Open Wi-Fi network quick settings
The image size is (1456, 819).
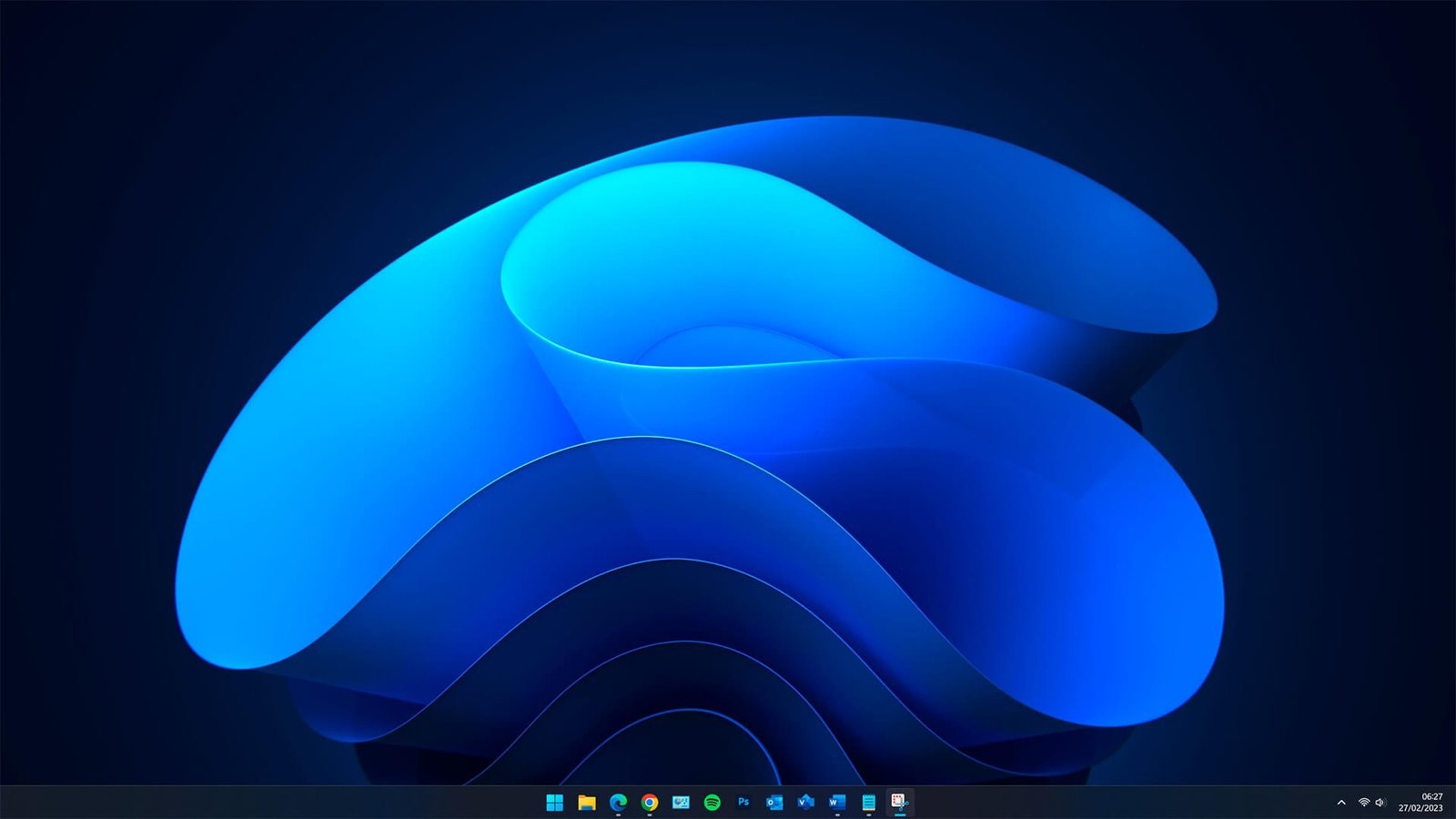[1363, 803]
